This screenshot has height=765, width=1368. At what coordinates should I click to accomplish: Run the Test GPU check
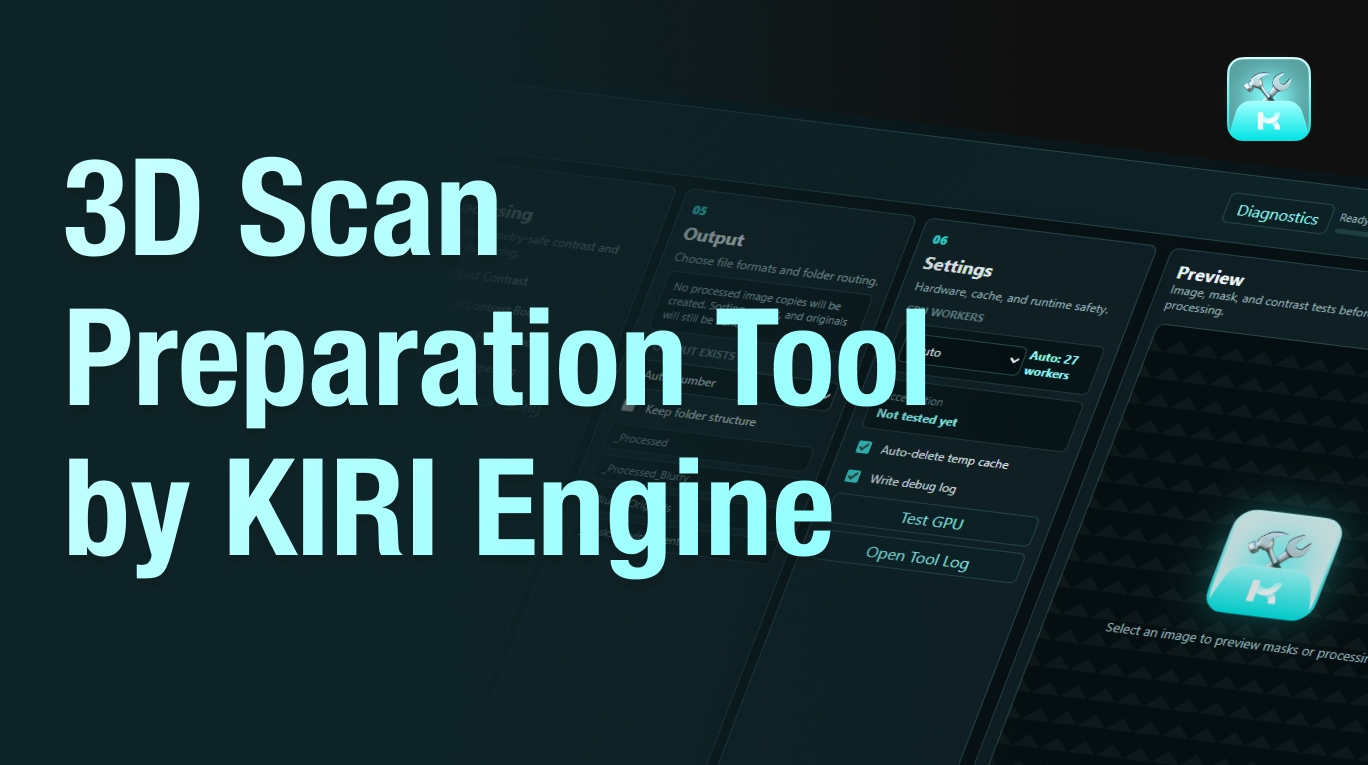[x=931, y=521]
